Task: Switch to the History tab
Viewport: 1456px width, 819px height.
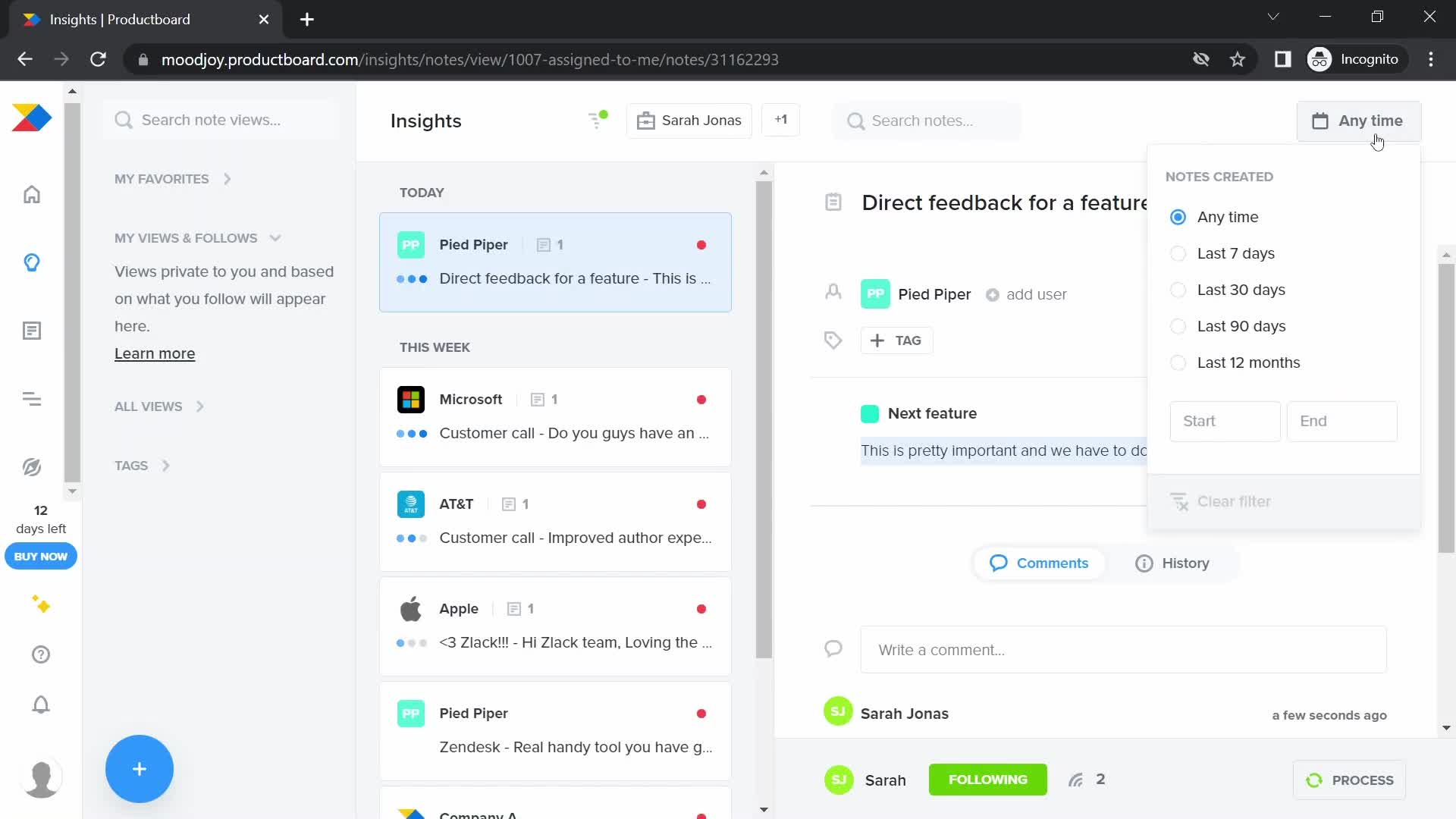Action: pos(1172,563)
